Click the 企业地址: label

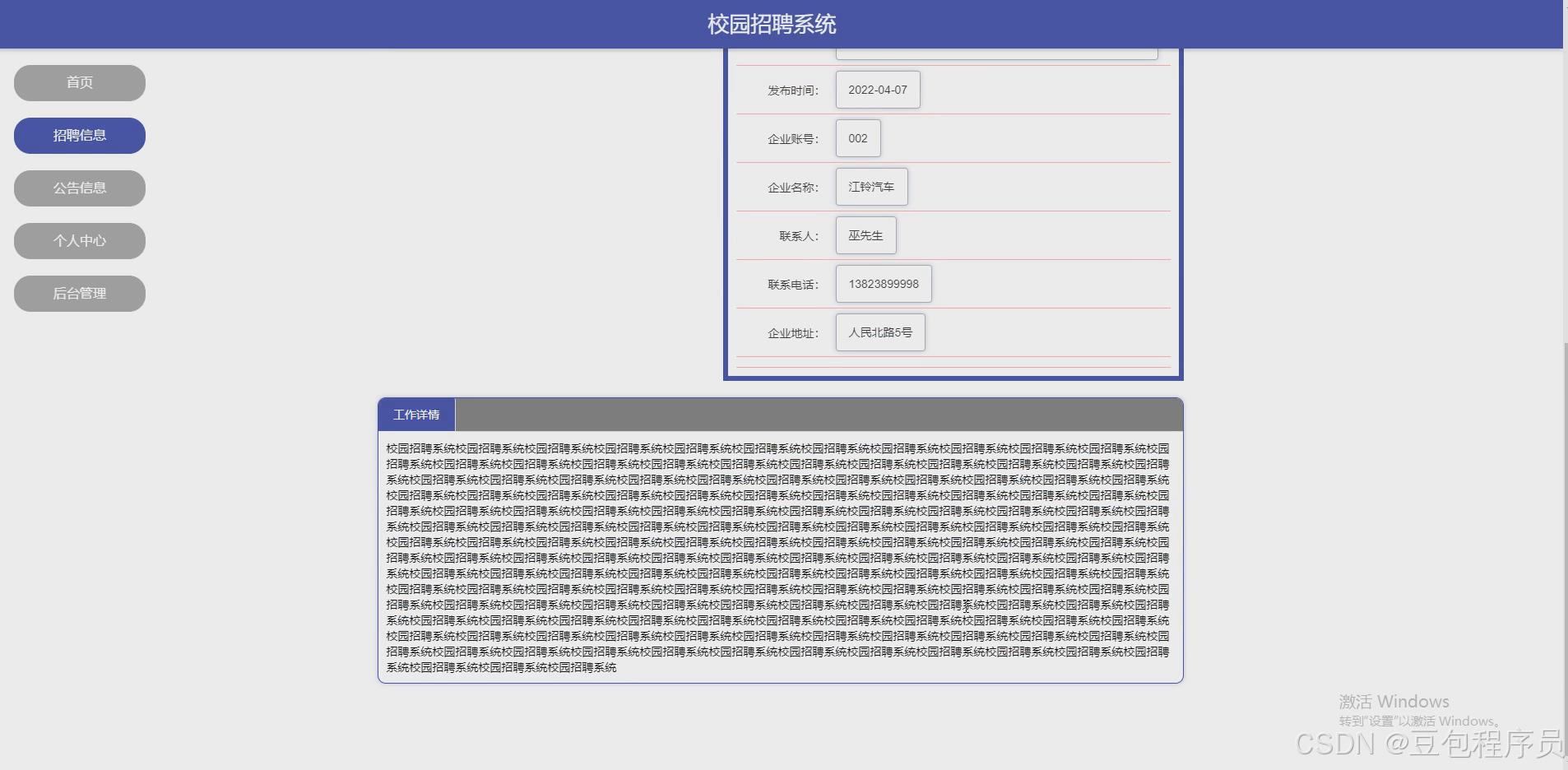(793, 333)
